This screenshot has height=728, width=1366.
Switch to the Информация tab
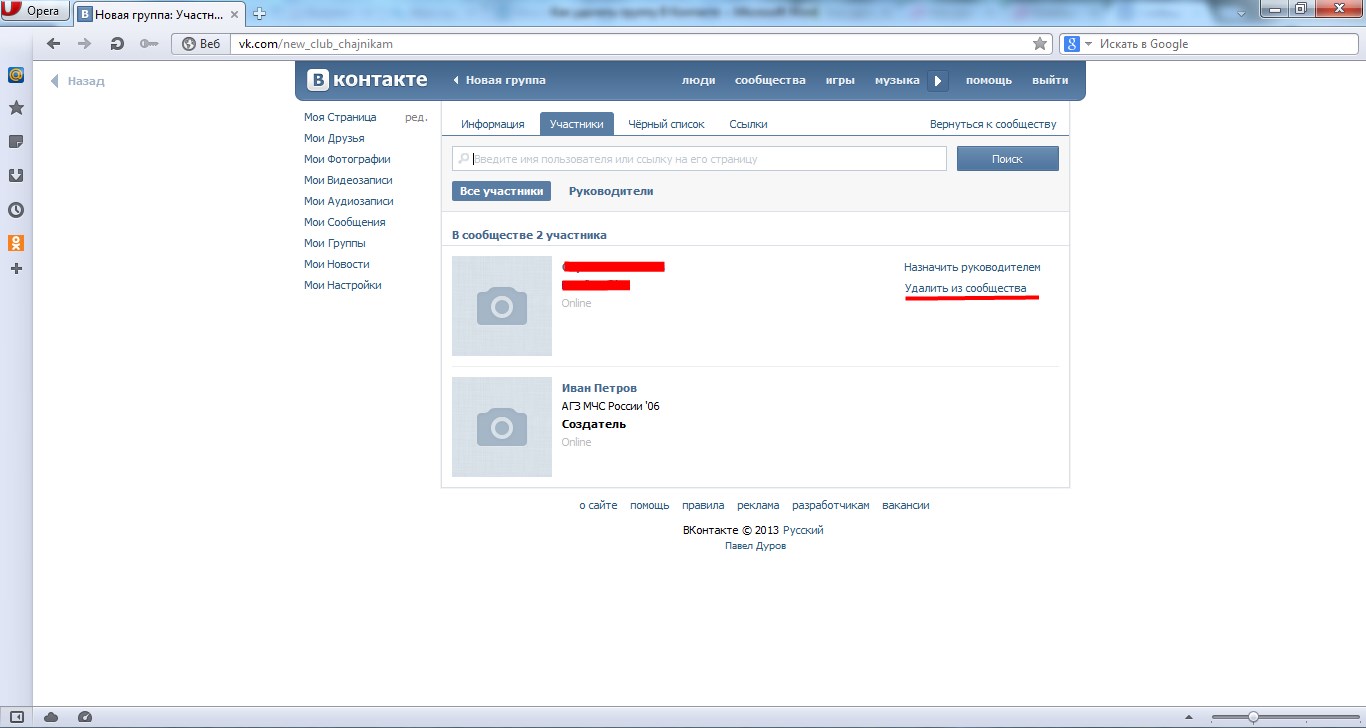pos(493,124)
